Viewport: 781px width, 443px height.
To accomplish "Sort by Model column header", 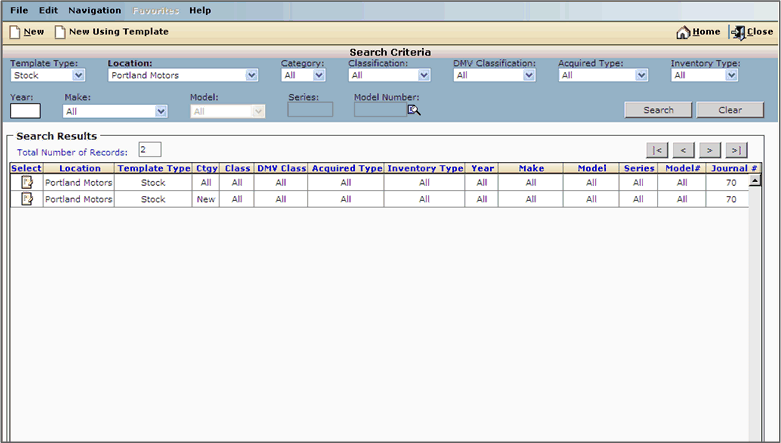I will tap(592, 168).
